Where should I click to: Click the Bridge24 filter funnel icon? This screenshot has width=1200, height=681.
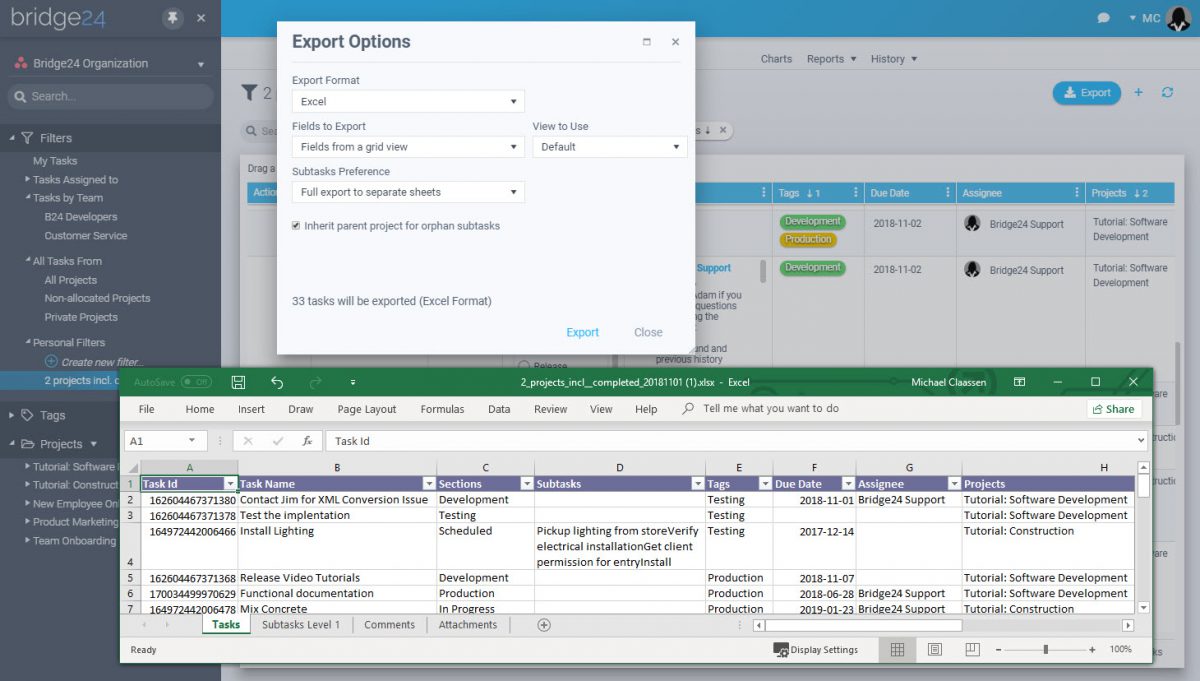[x=249, y=93]
